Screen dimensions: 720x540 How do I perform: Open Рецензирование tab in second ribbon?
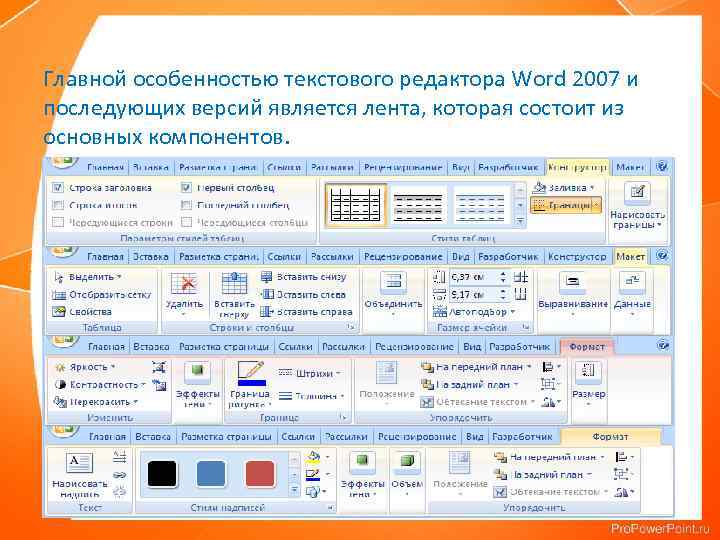point(403,257)
